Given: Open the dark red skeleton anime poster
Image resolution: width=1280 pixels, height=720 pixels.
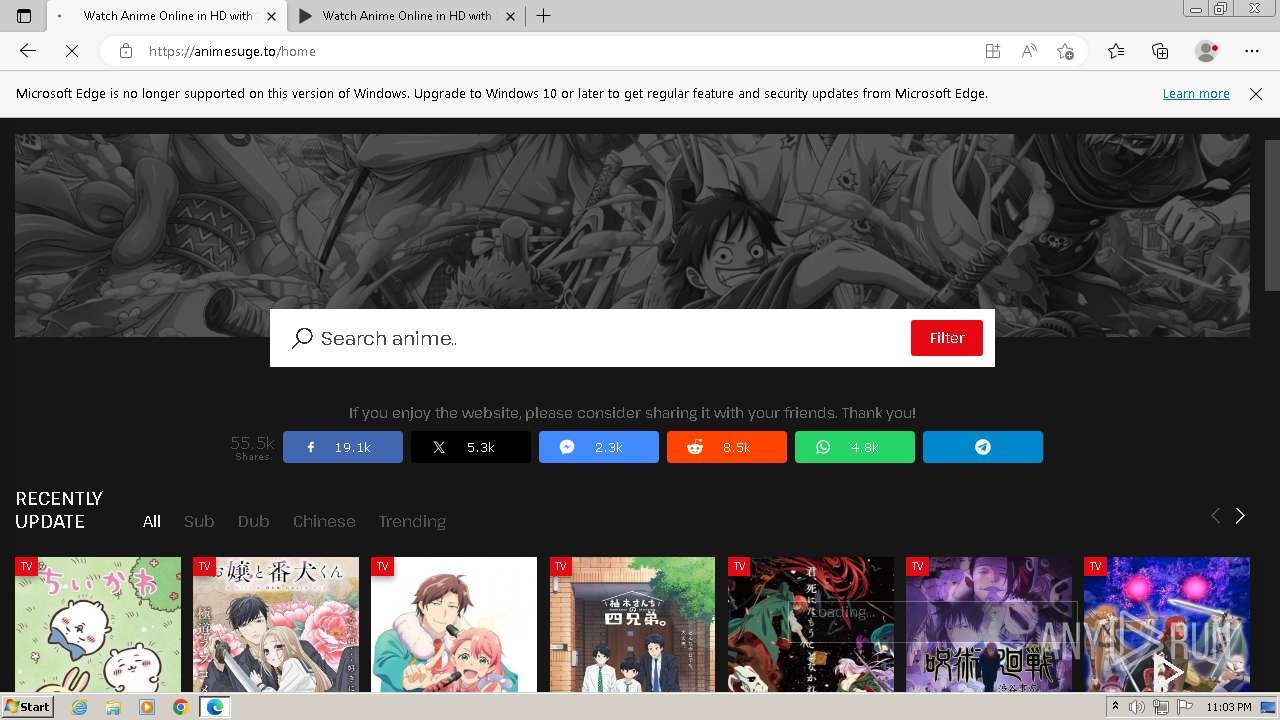Looking at the screenshot, I should (x=810, y=625).
